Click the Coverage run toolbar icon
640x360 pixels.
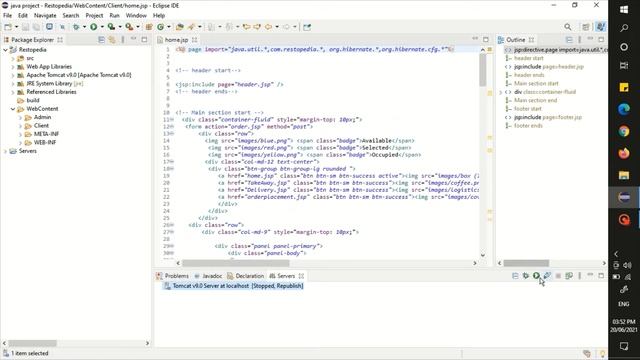(111, 27)
